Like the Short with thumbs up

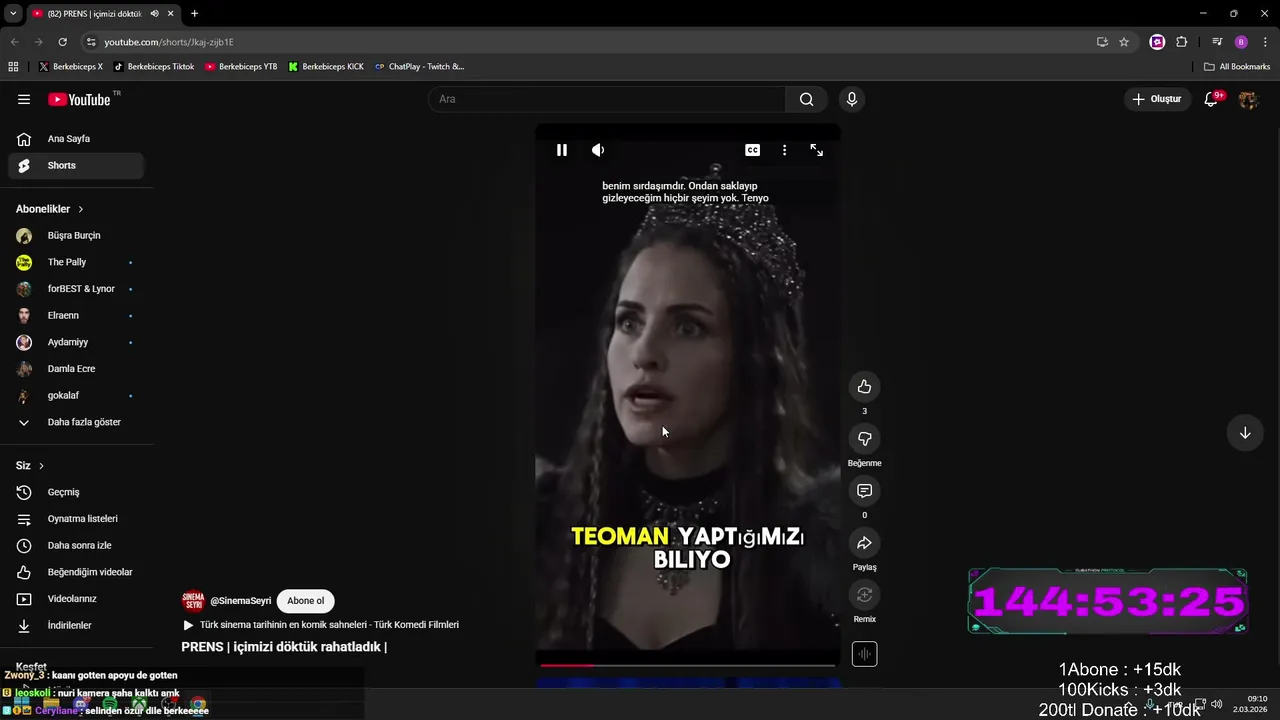(864, 387)
